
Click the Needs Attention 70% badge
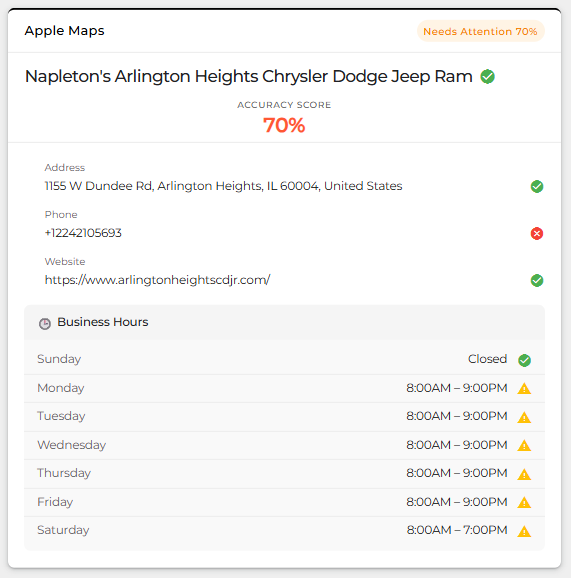point(480,31)
